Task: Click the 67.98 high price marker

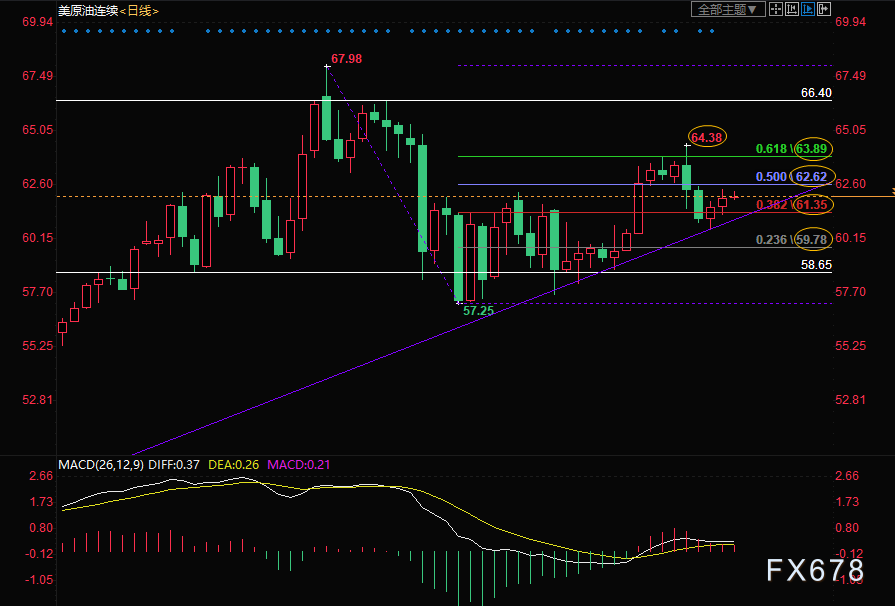Action: point(346,59)
